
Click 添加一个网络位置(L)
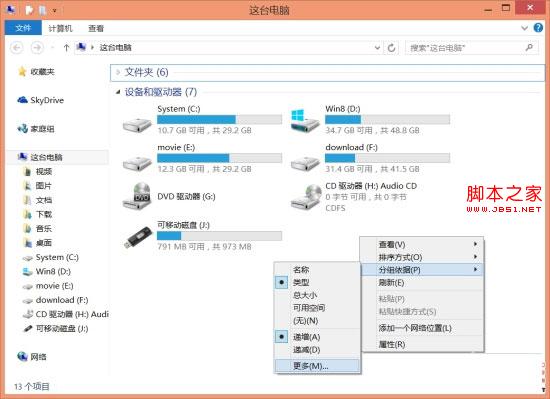pyautogui.click(x=423, y=328)
